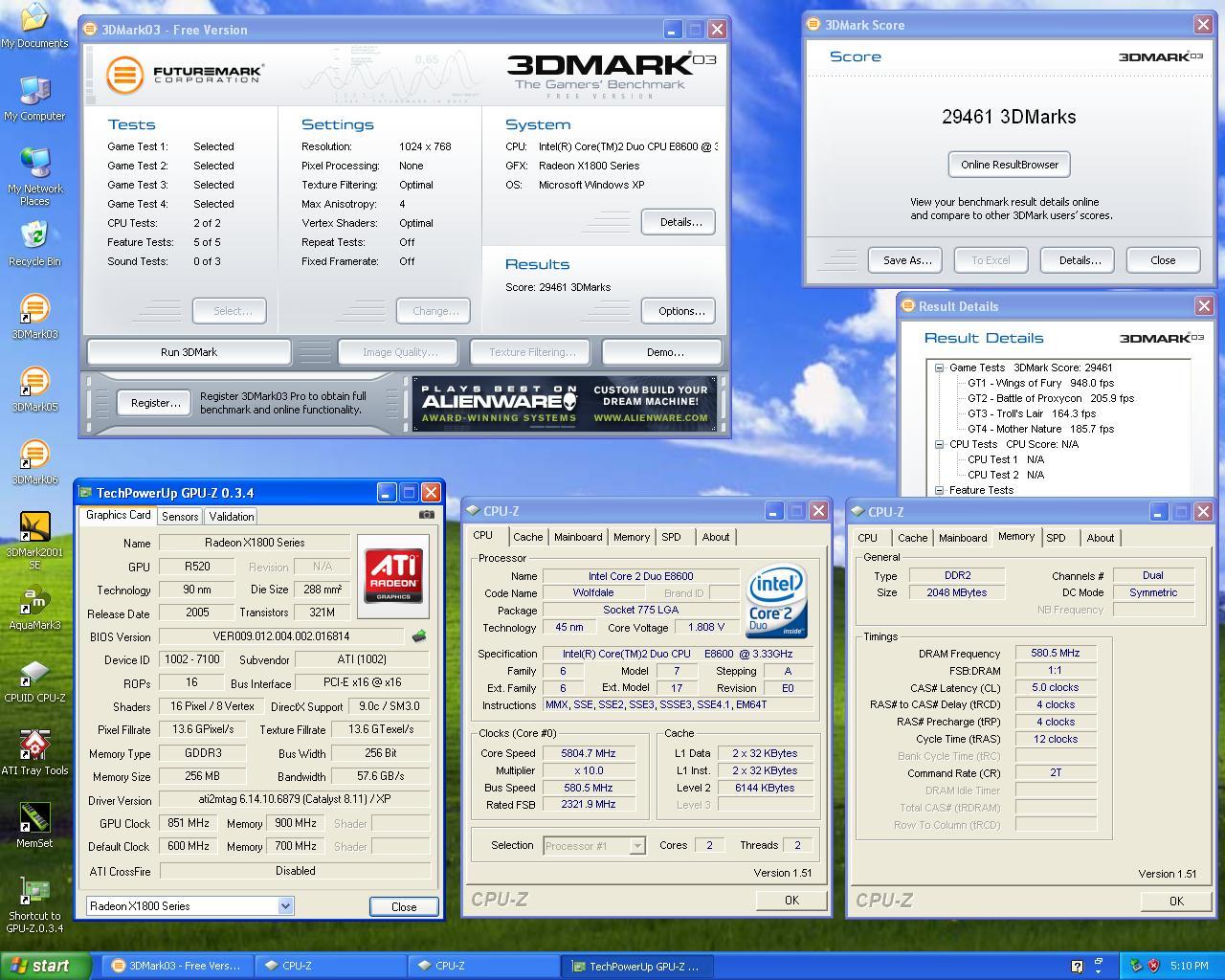Click BIOS save chip icon in GPU-Z

418,635
